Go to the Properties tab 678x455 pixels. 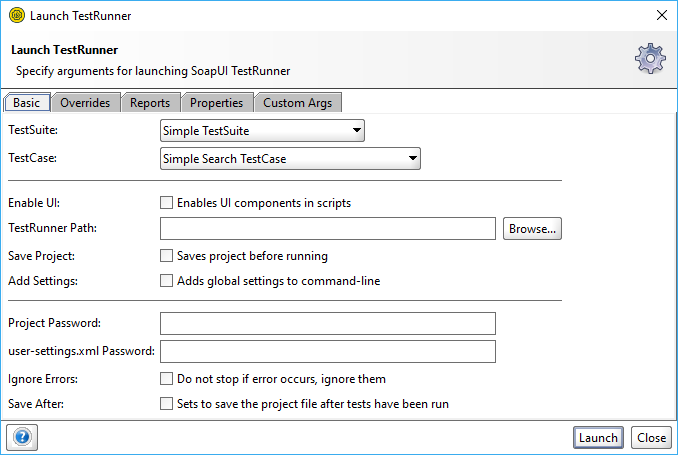pos(217,103)
